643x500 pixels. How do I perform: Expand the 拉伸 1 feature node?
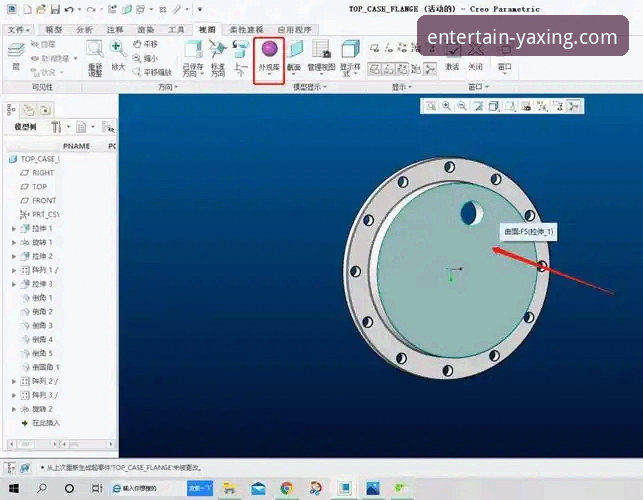(14, 229)
